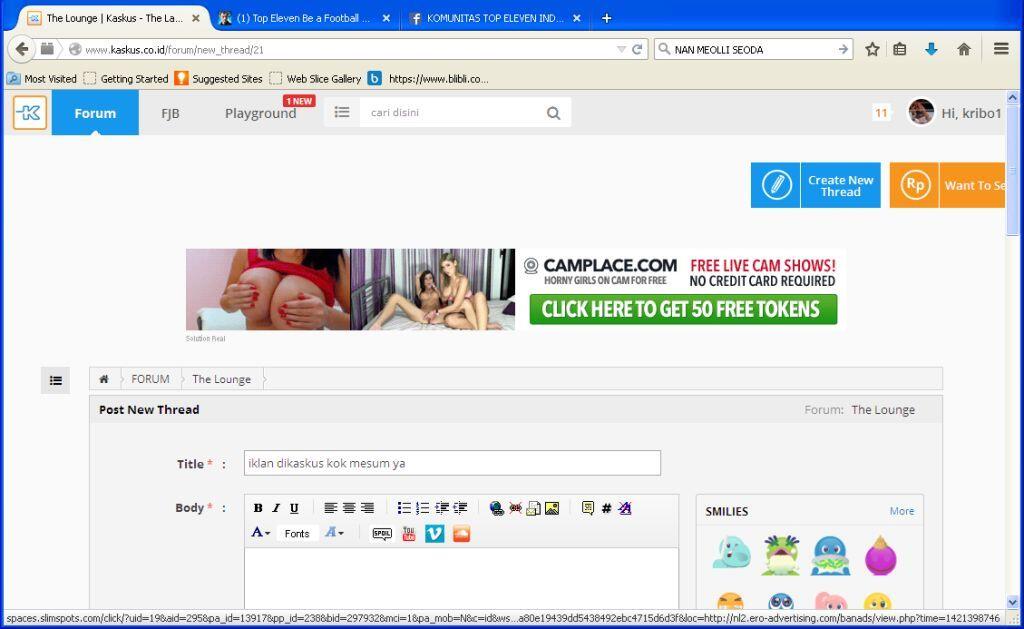Click the orange Want To Sell button
The image size is (1024, 629).
pos(947,185)
